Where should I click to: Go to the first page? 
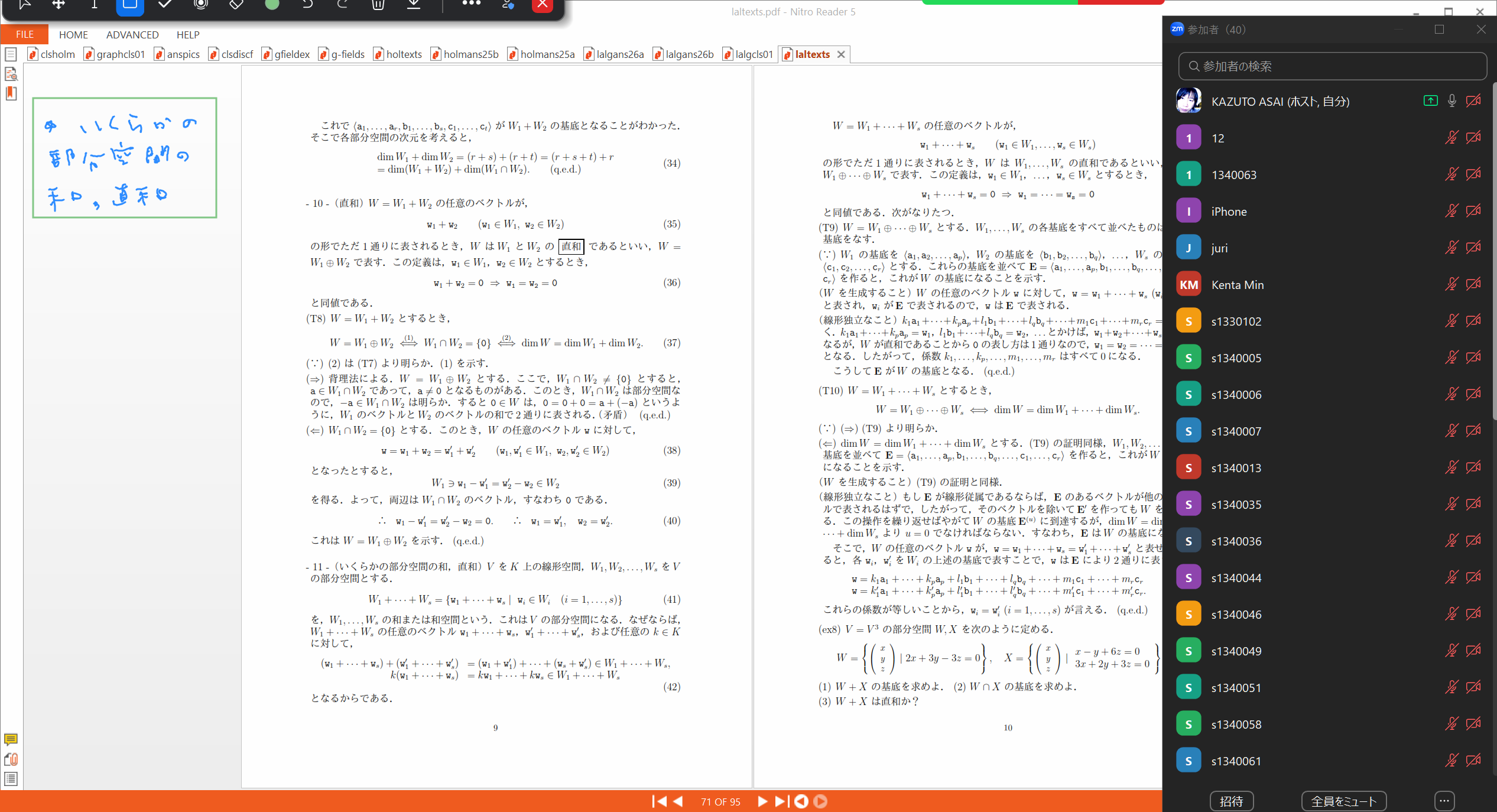click(659, 801)
